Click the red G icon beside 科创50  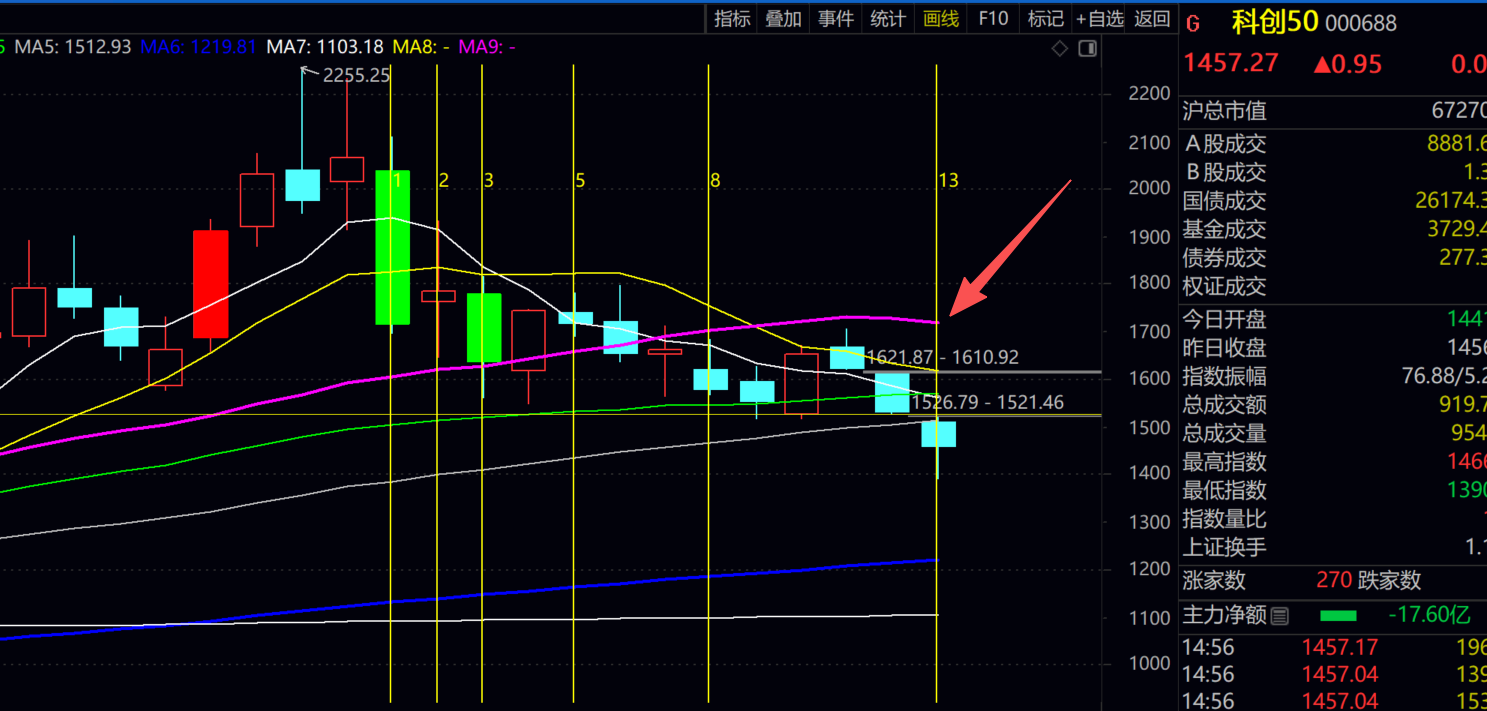(1192, 23)
